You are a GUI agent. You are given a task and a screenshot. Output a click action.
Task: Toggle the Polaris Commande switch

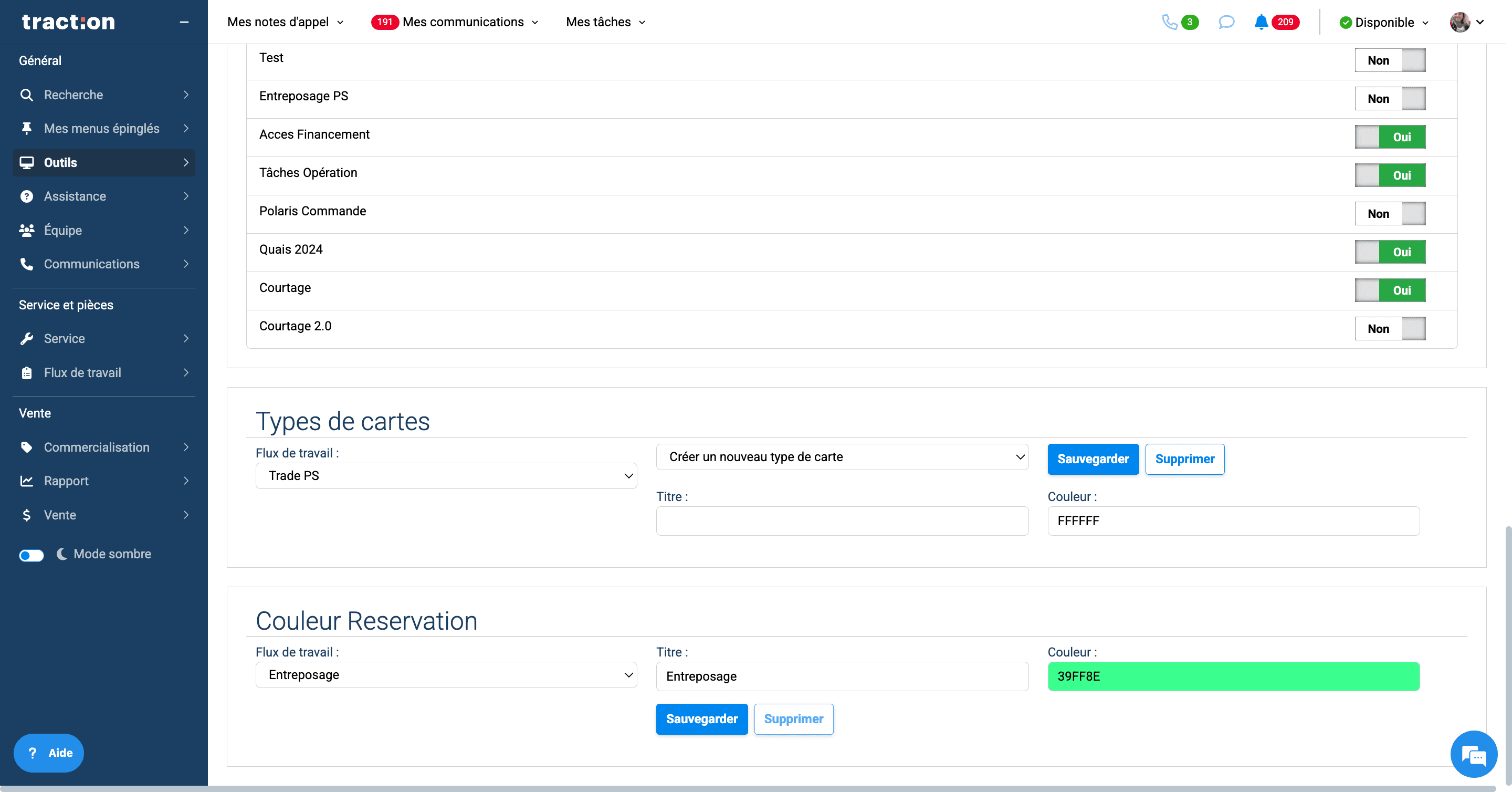[x=1390, y=214]
